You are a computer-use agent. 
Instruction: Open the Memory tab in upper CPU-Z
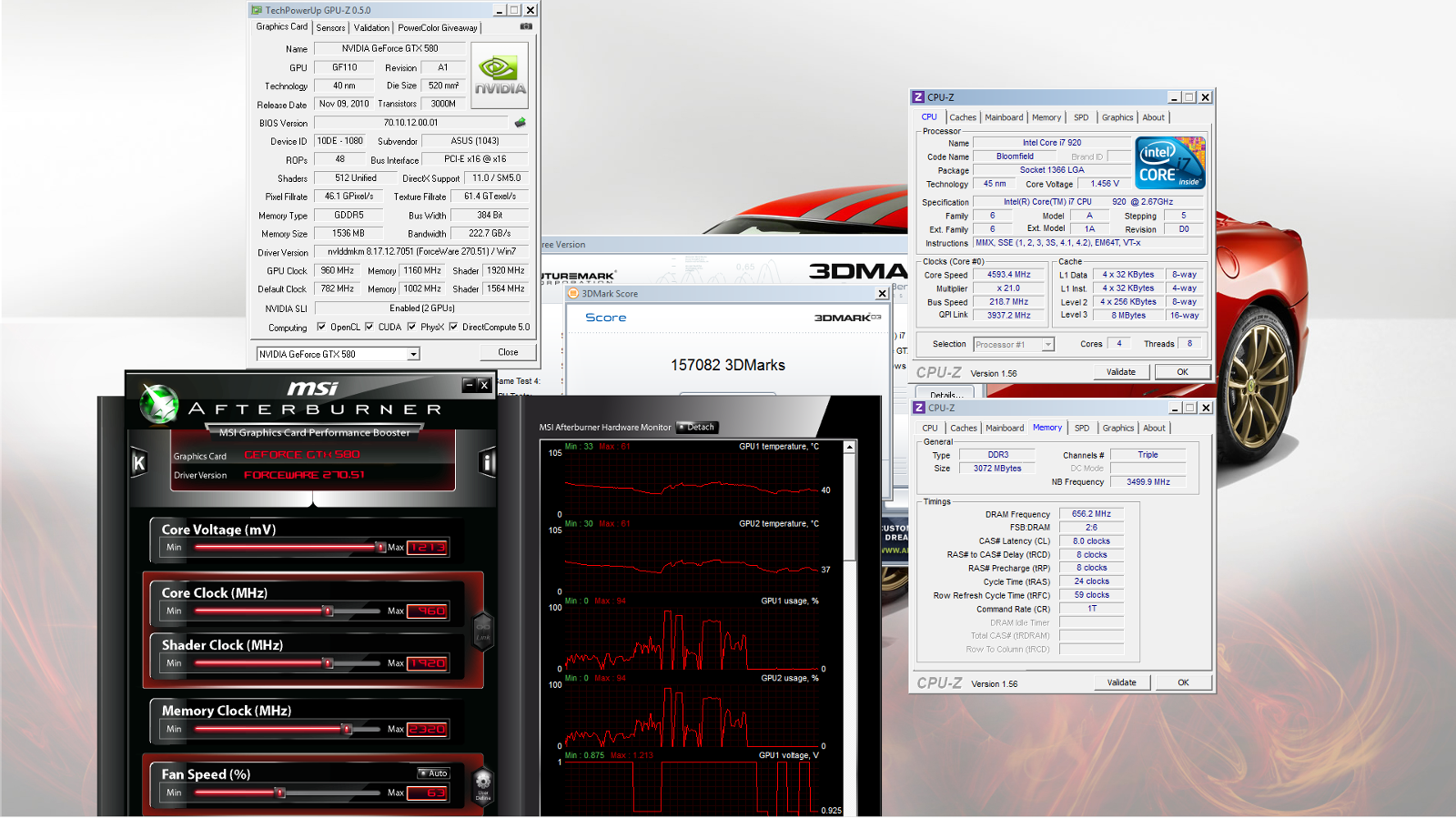pos(1046,117)
